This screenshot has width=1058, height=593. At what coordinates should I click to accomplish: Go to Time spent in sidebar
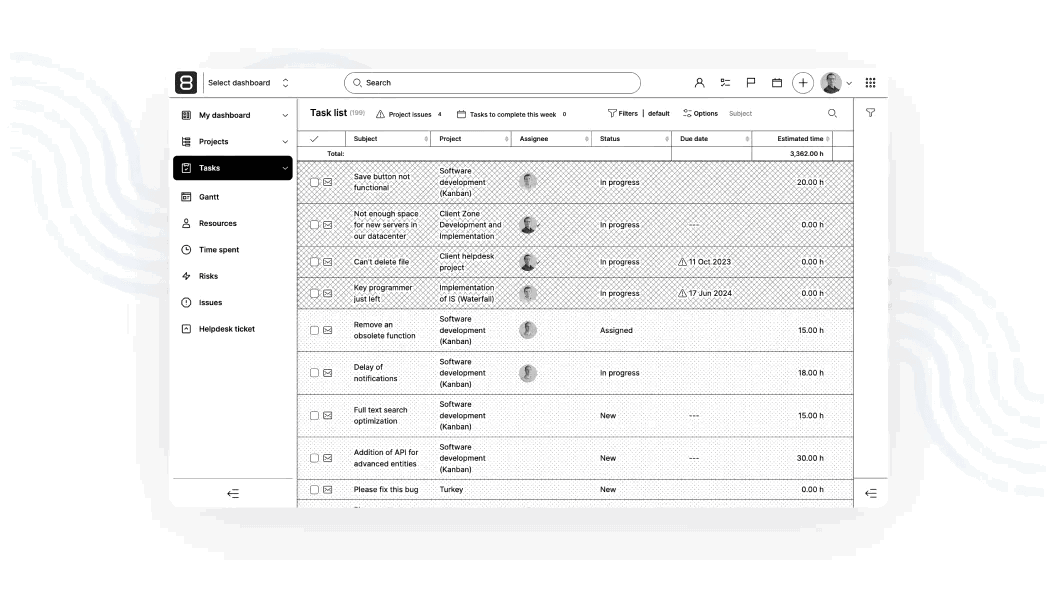point(219,250)
